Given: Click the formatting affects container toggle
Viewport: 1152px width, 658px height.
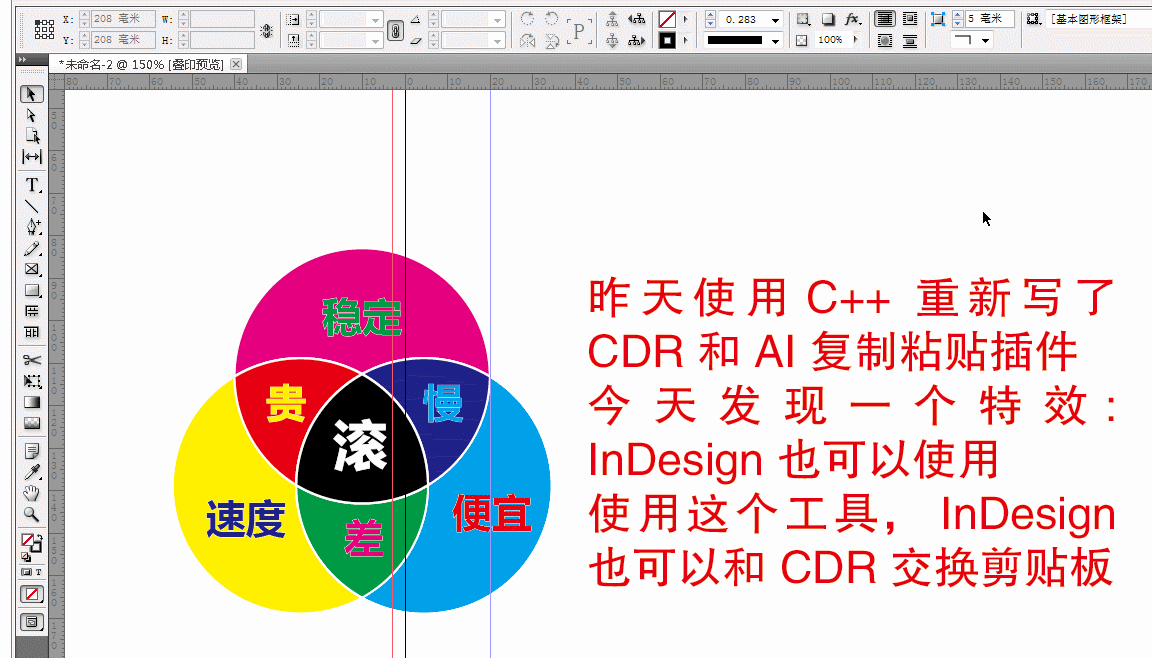Looking at the screenshot, I should coord(26,572).
